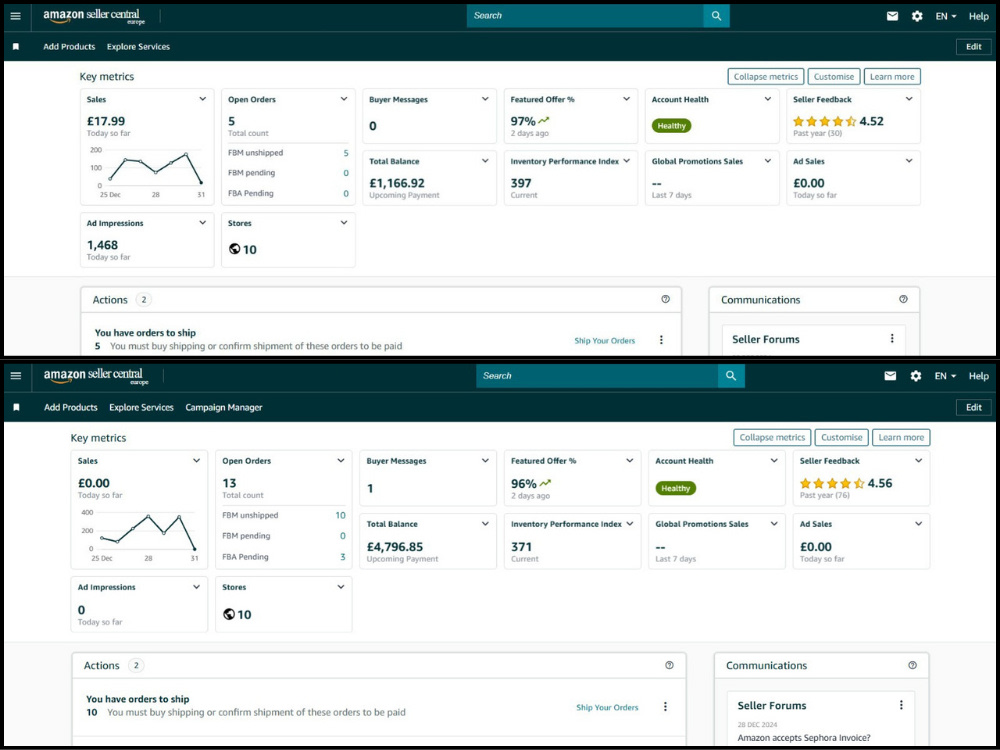The width and height of the screenshot is (1000, 750).
Task: Open the three-dot menu beside Ship Your Orders, lower dashboard
Action: pyautogui.click(x=665, y=707)
